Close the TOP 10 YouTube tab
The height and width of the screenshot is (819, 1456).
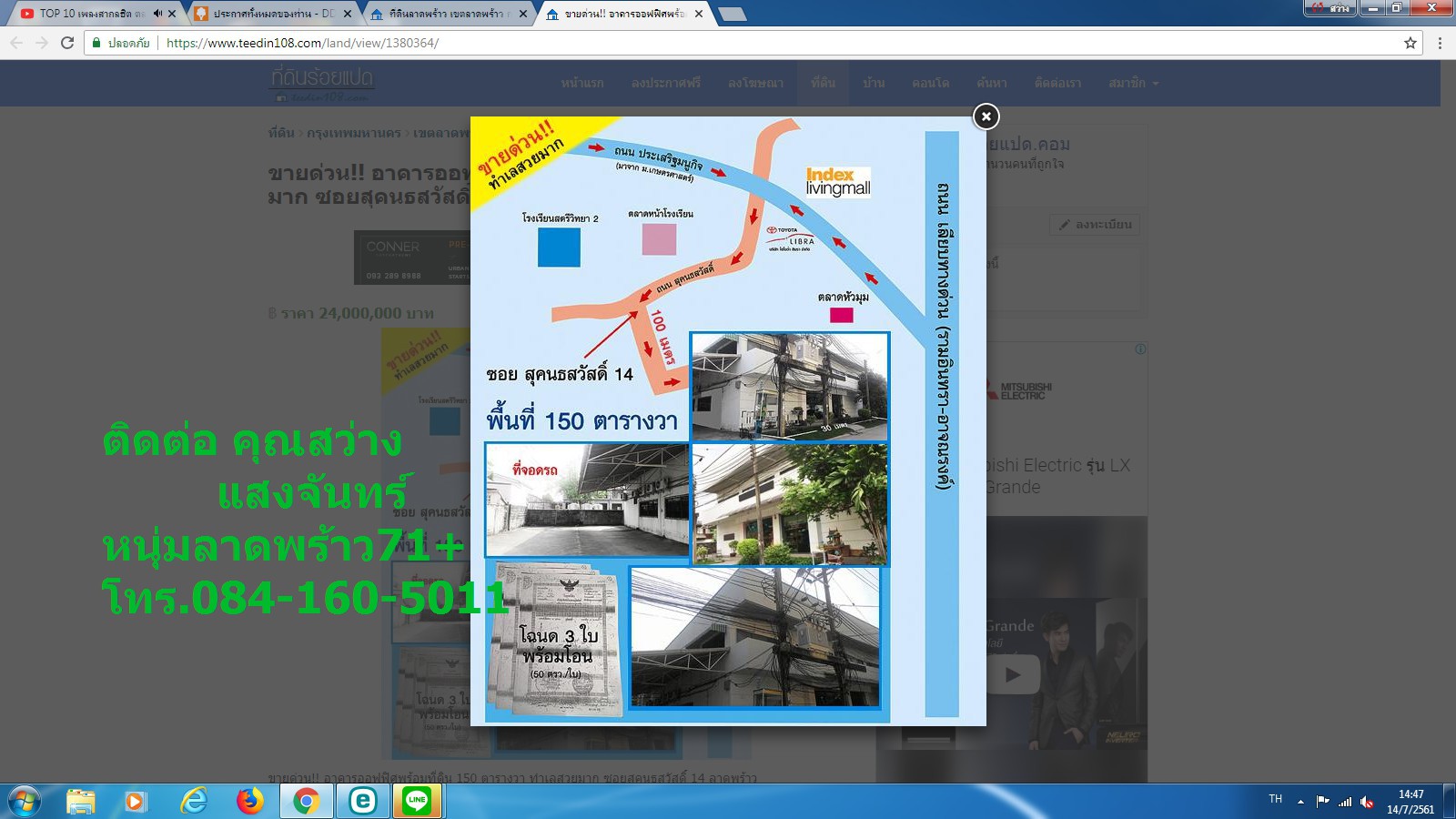click(x=172, y=14)
